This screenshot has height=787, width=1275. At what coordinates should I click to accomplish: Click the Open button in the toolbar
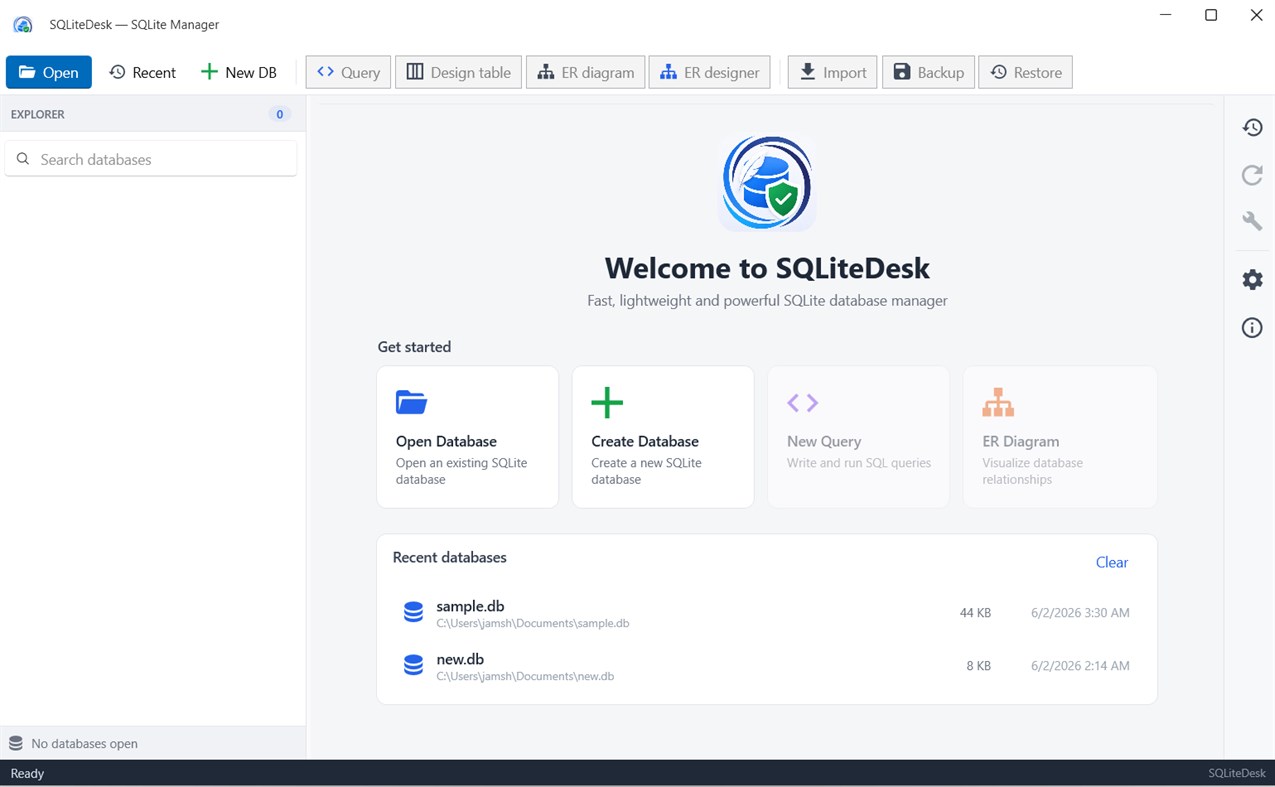pos(48,72)
